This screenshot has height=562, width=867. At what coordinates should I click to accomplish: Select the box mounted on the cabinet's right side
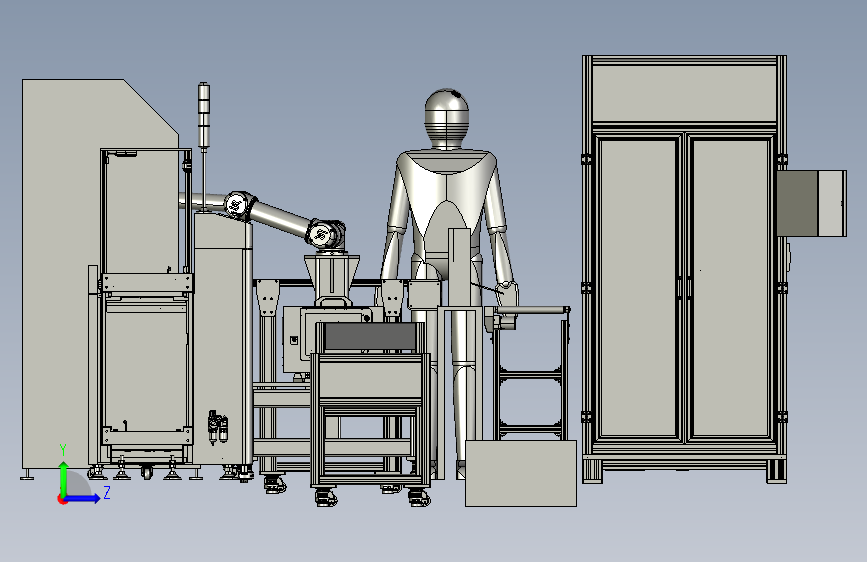(812, 203)
